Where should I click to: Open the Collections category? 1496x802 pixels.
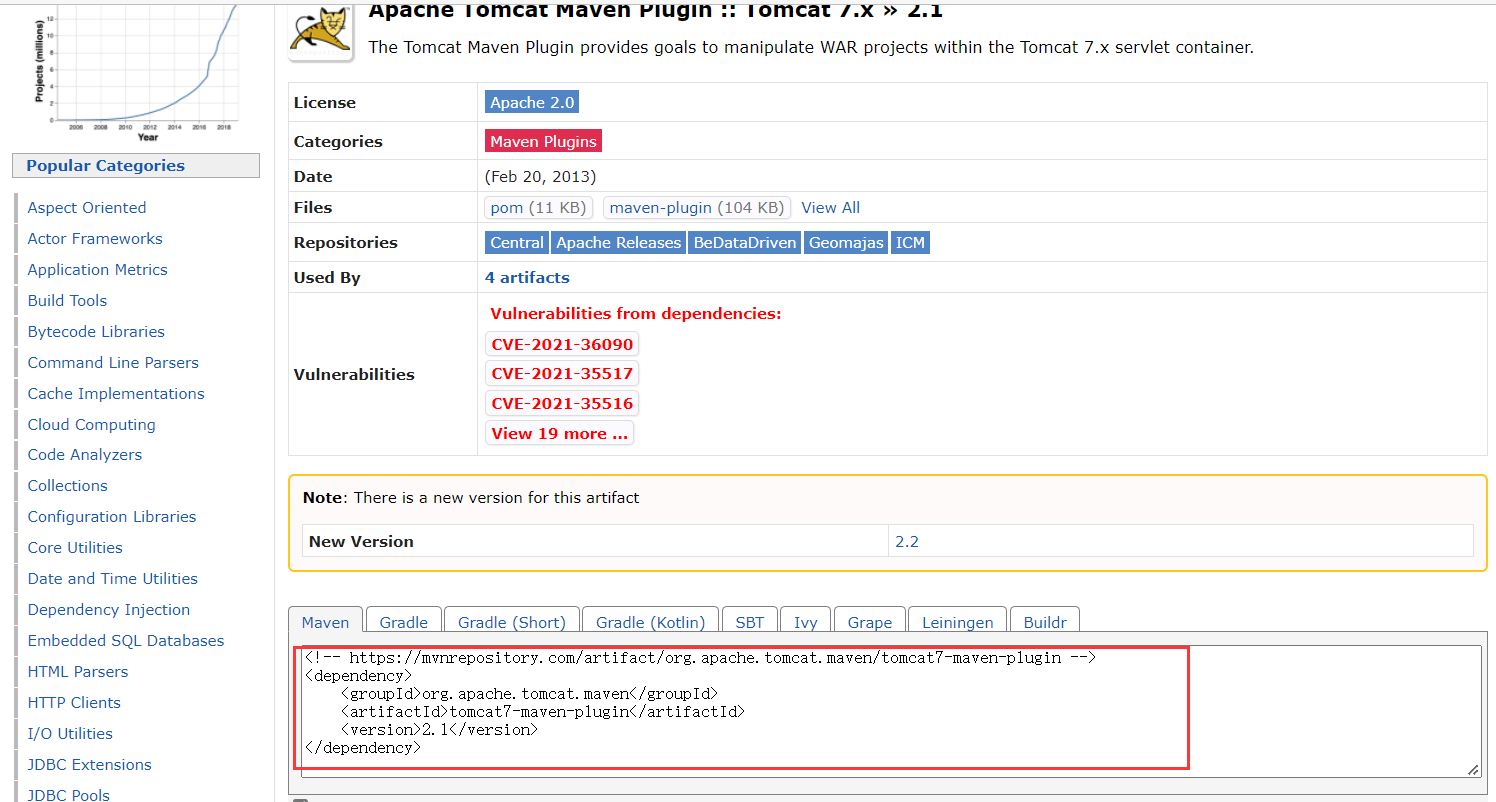coord(67,486)
